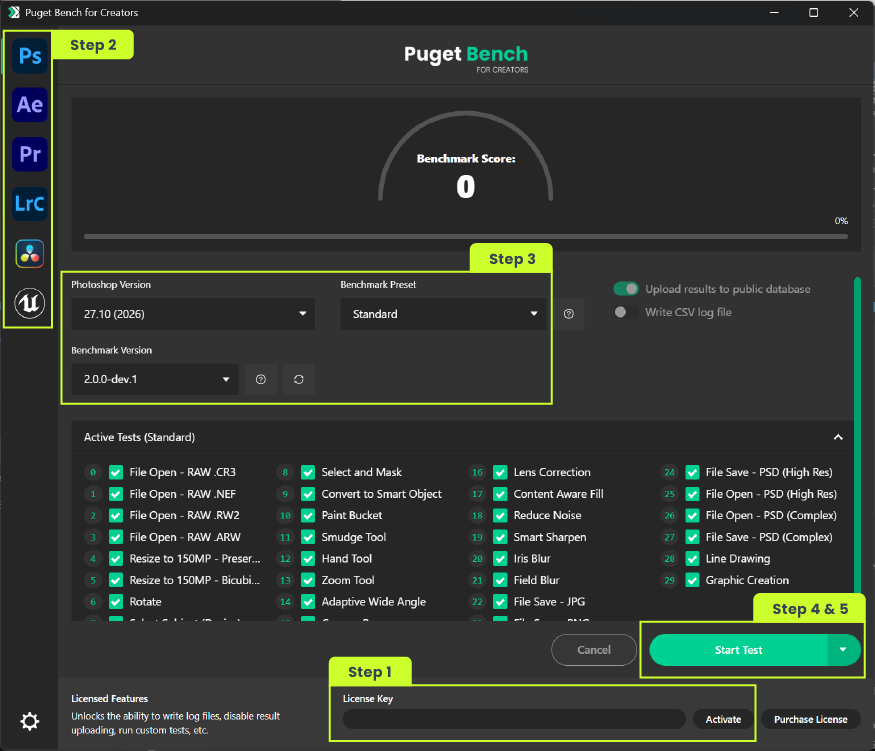
Task: Click the Licensed Features heading
Action: click(109, 699)
